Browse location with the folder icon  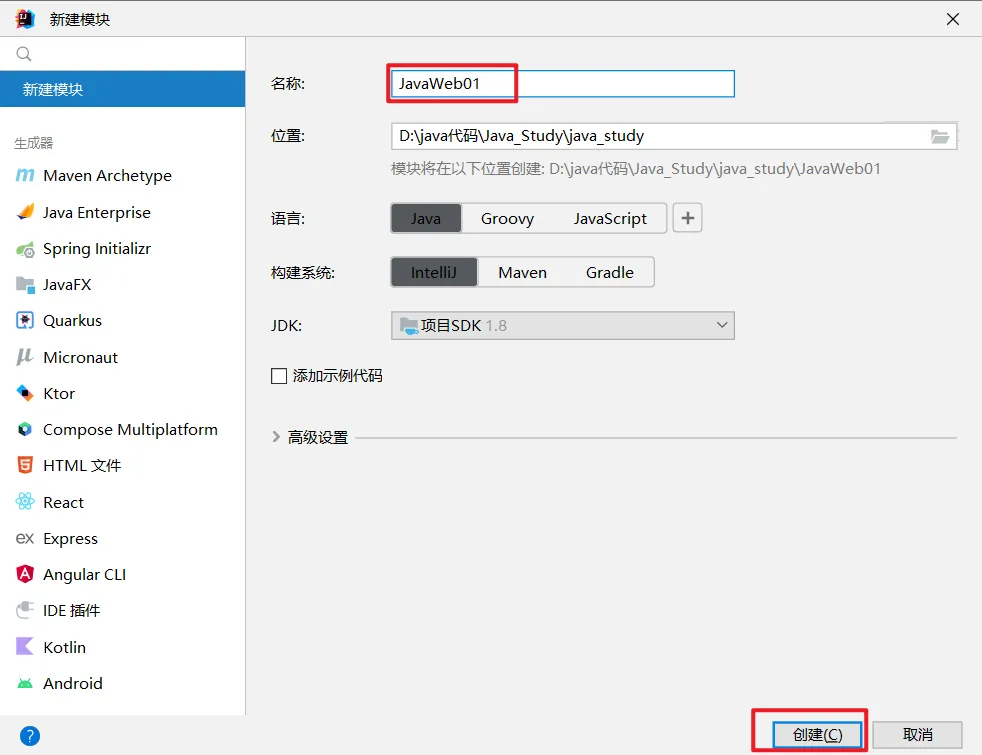pyautogui.click(x=939, y=136)
